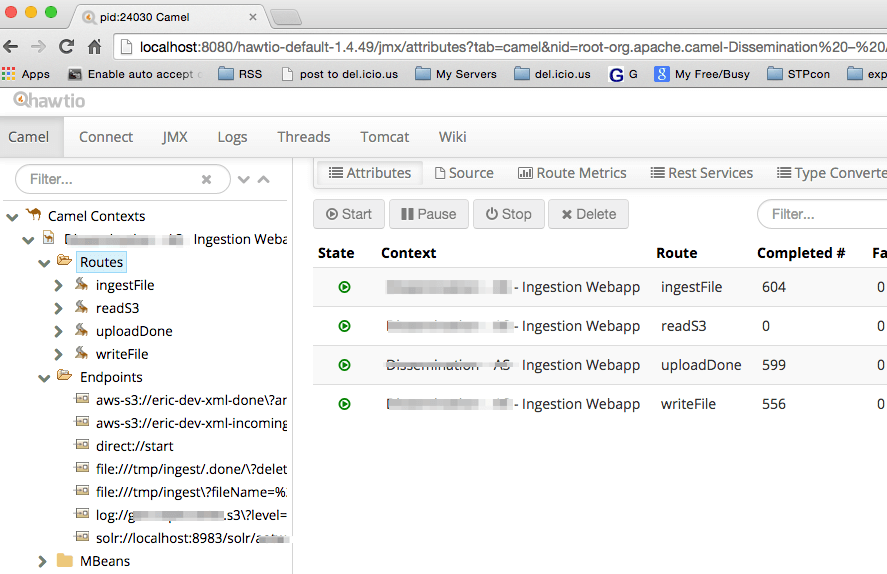Click the Delete button
Image resolution: width=887 pixels, height=574 pixels.
click(x=588, y=214)
